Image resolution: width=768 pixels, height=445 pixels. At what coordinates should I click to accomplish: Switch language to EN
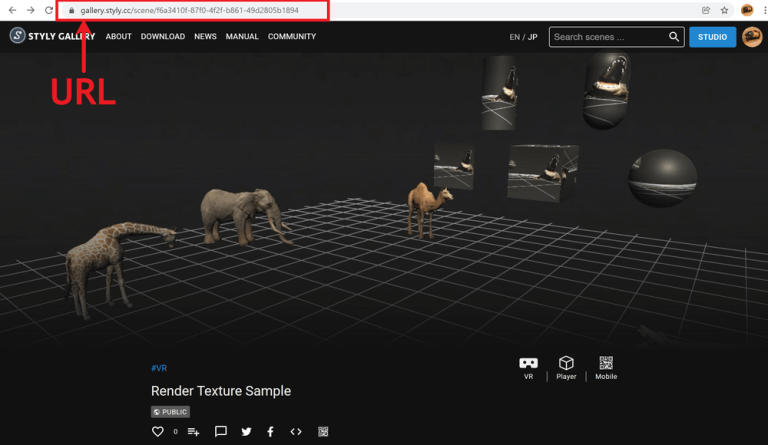click(514, 37)
